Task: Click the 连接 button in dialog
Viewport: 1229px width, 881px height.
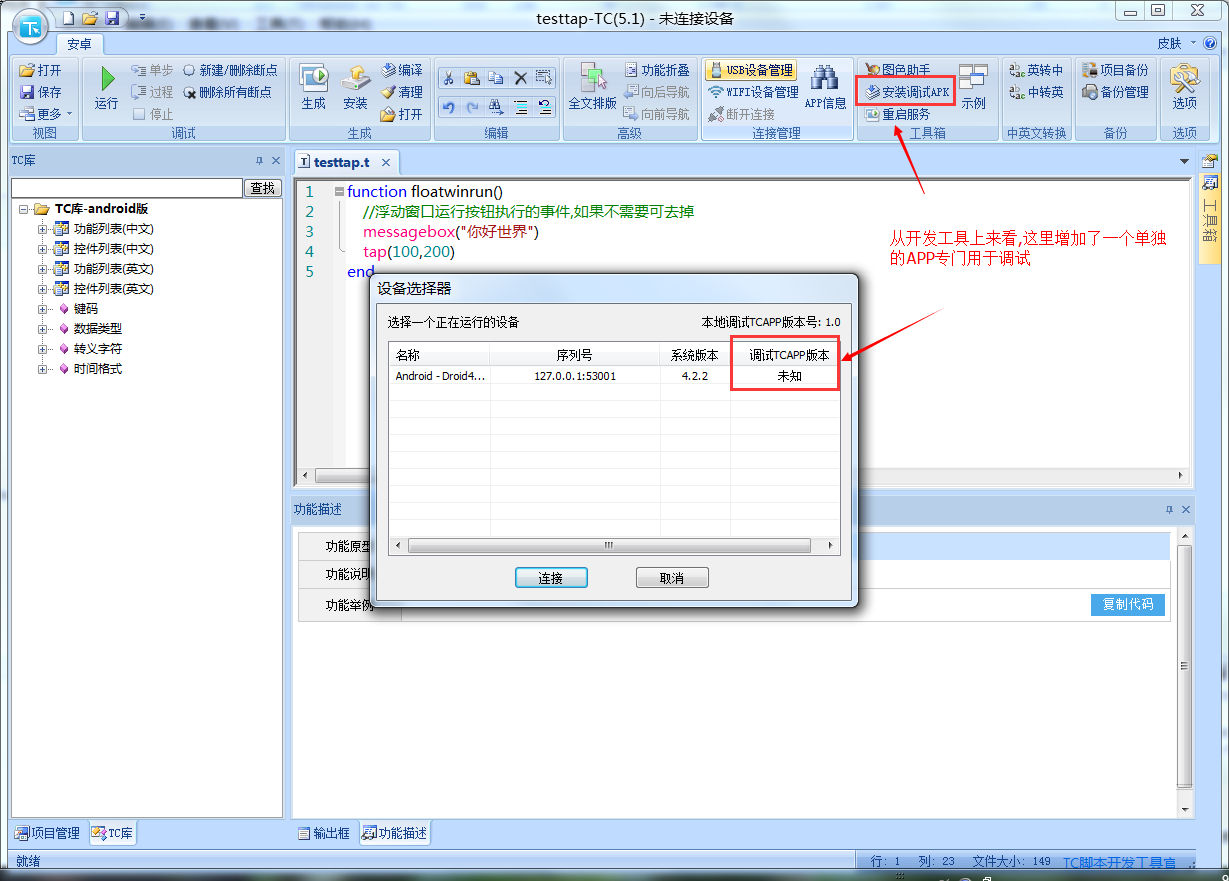Action: point(551,578)
